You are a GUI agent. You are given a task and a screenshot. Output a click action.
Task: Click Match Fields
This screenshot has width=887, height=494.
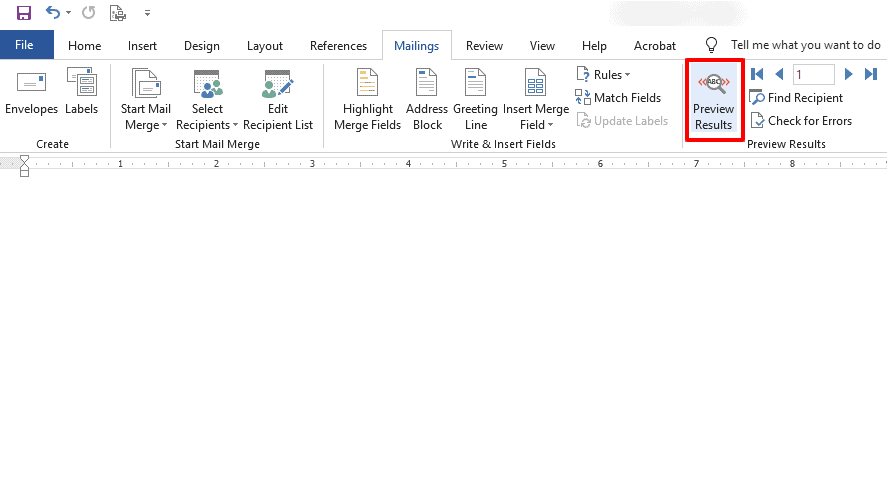pos(618,98)
